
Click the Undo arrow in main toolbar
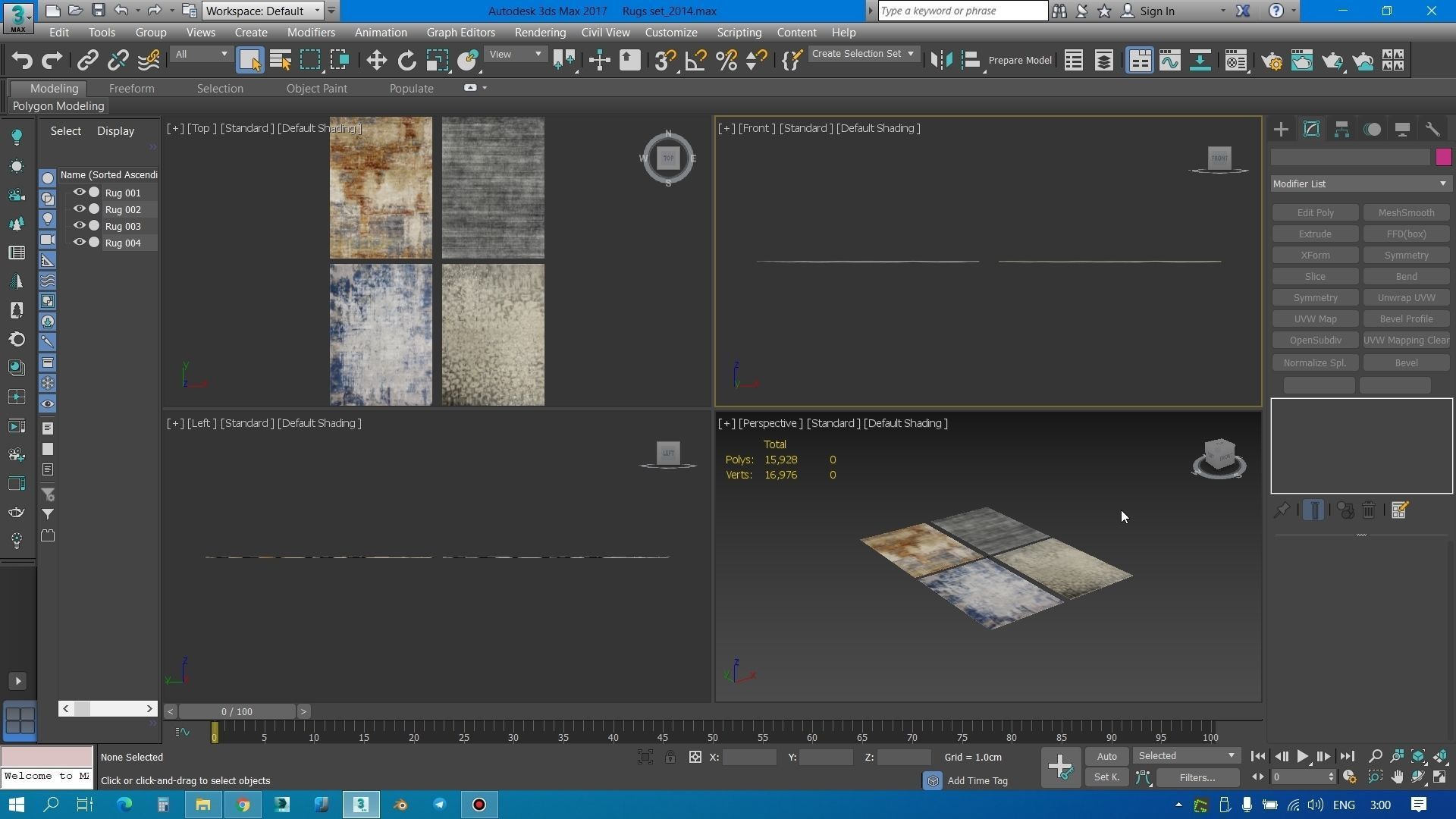[x=22, y=61]
